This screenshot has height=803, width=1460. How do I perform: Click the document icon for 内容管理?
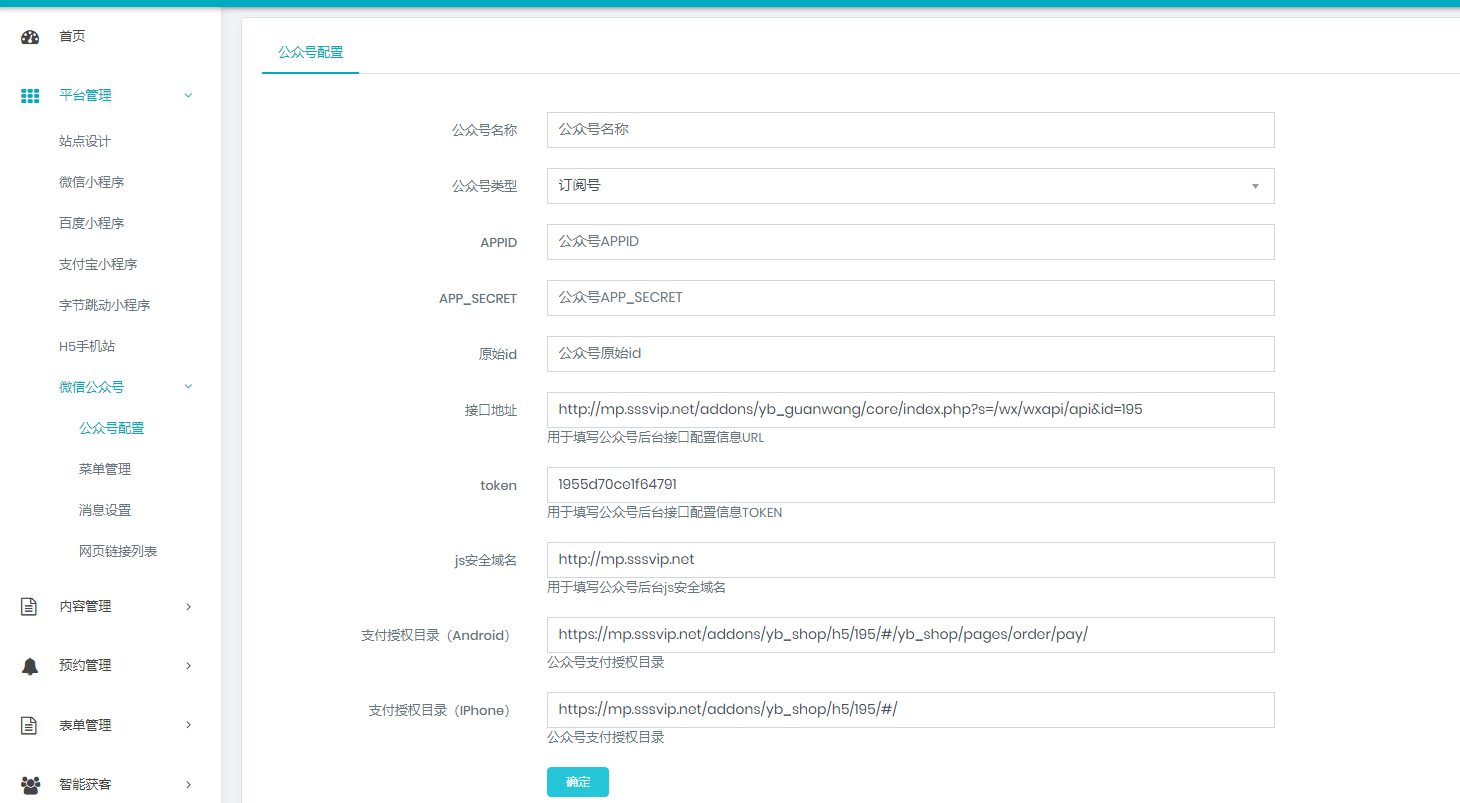coord(30,606)
